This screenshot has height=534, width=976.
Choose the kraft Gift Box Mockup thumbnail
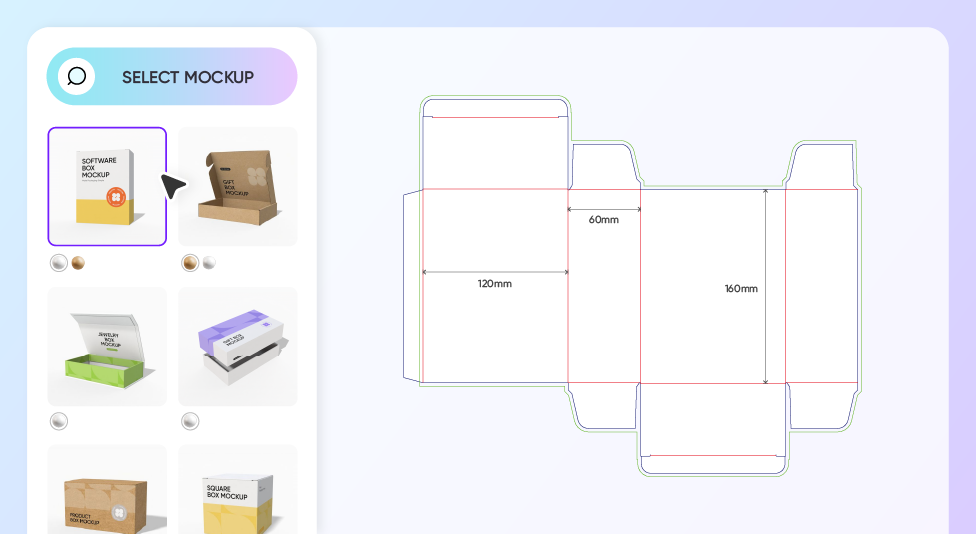(x=237, y=186)
